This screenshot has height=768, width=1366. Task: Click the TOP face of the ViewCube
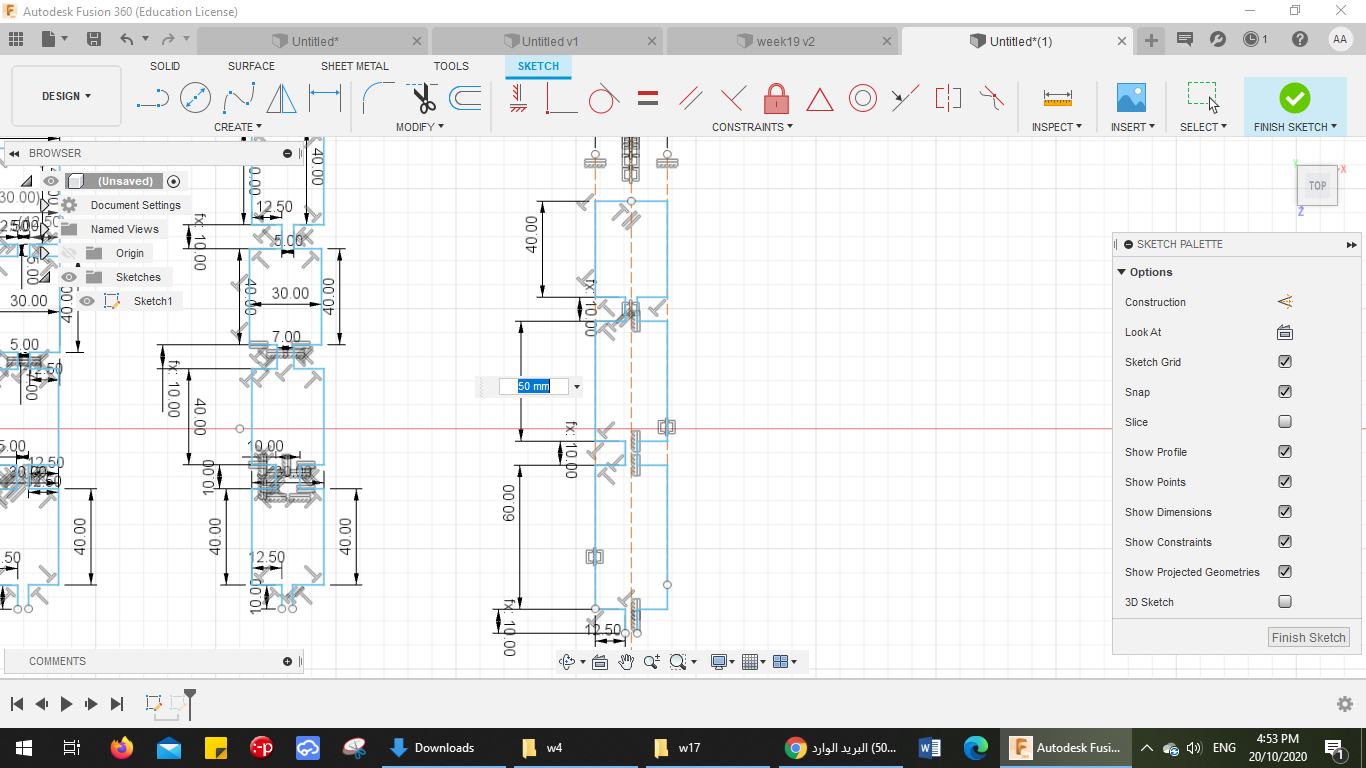[x=1317, y=186]
